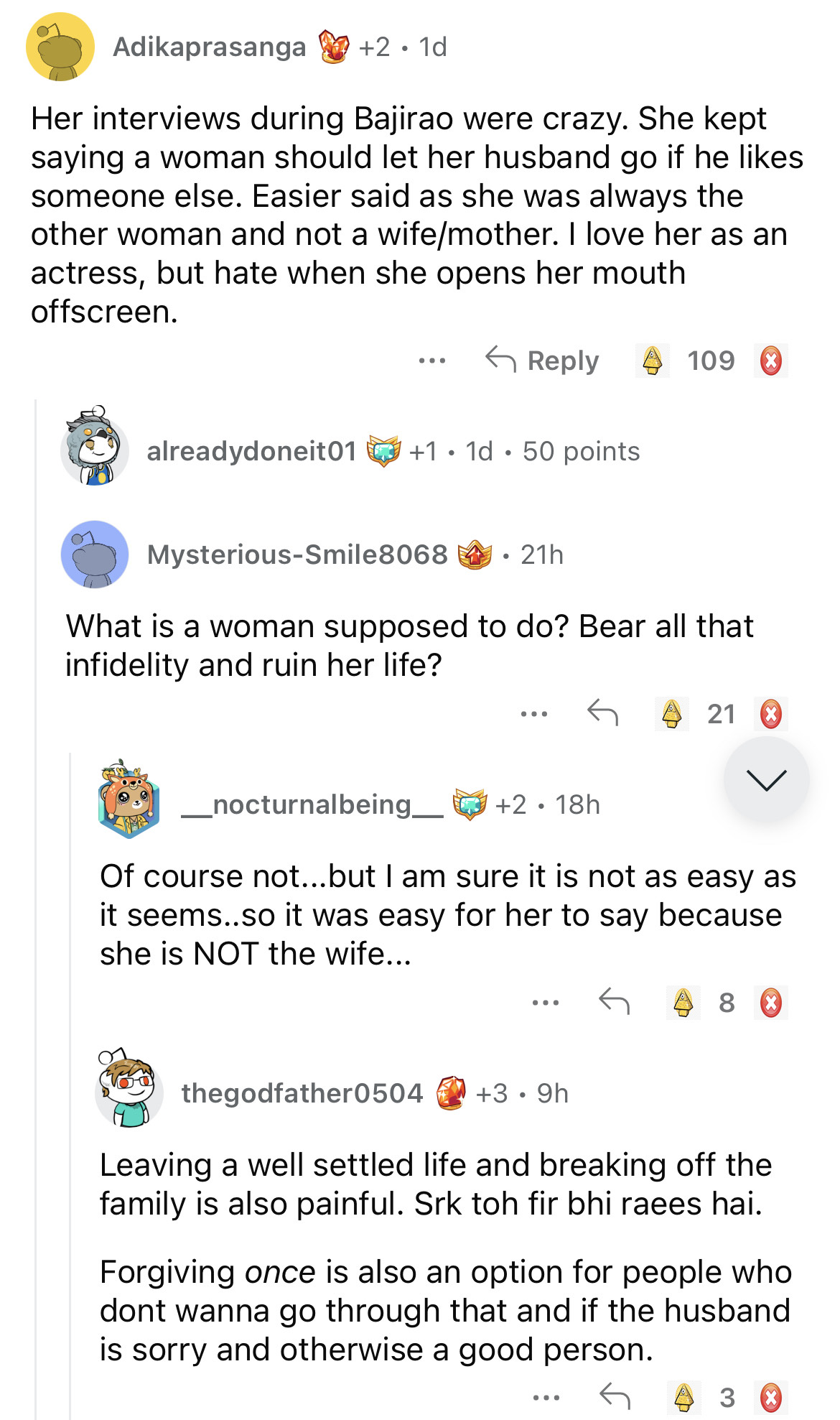The width and height of the screenshot is (840, 1420).
Task: Click reply arrow on Mysterious-Smile8068's comment
Action: pyautogui.click(x=602, y=713)
